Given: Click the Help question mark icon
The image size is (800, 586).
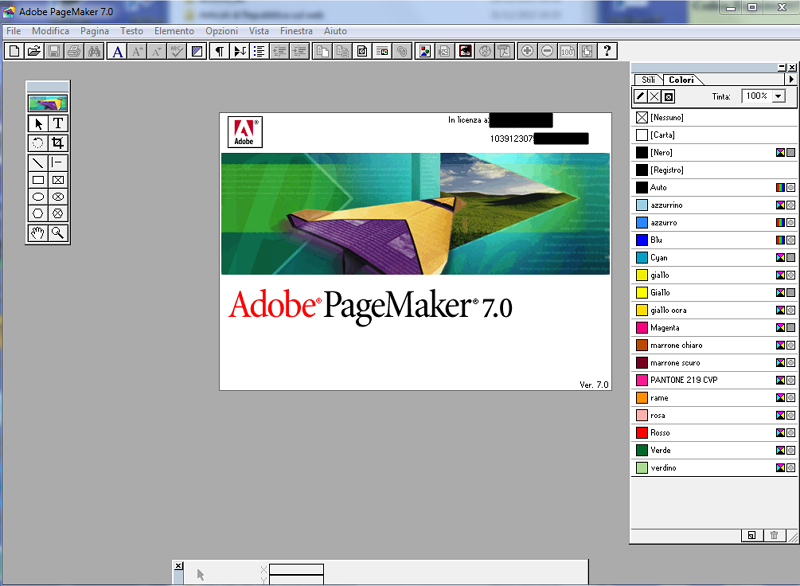Looking at the screenshot, I should click(x=607, y=51).
